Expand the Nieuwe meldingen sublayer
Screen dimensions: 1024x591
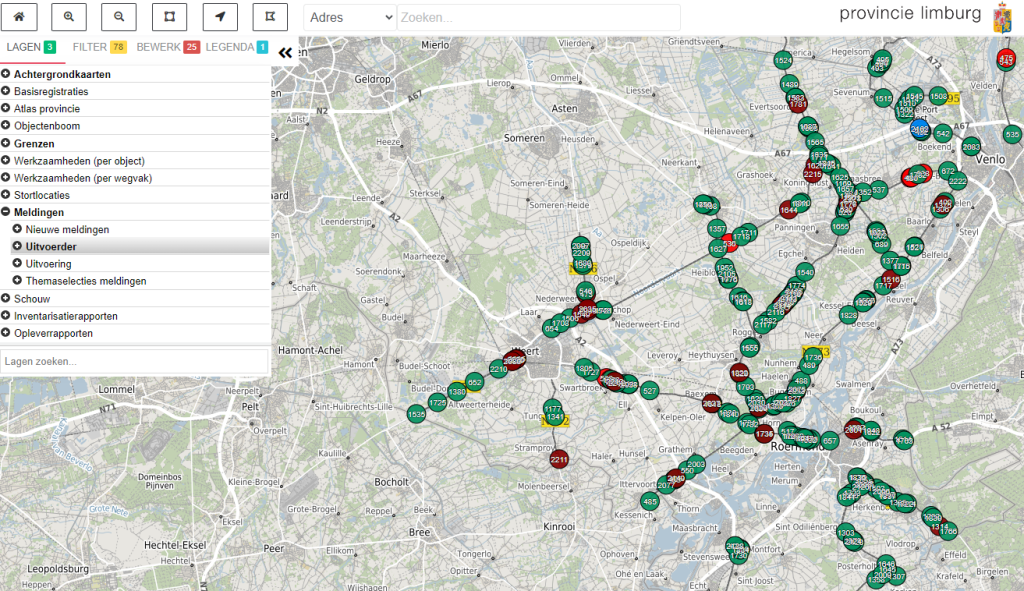click(17, 229)
